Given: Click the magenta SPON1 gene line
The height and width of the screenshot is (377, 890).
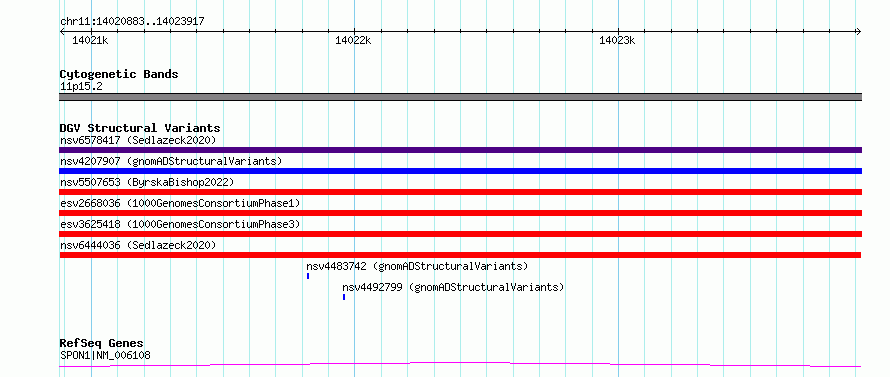Looking at the screenshot, I should pyautogui.click(x=460, y=364).
